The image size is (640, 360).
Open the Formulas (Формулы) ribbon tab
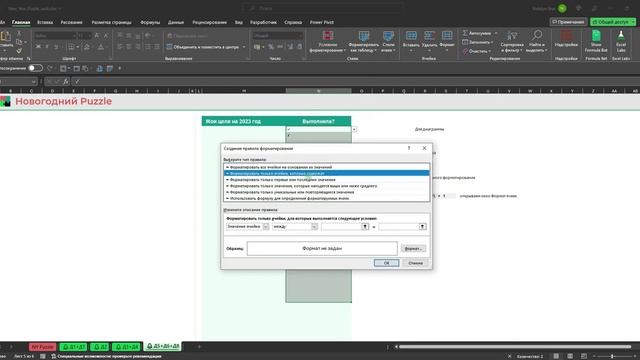[x=150, y=22]
